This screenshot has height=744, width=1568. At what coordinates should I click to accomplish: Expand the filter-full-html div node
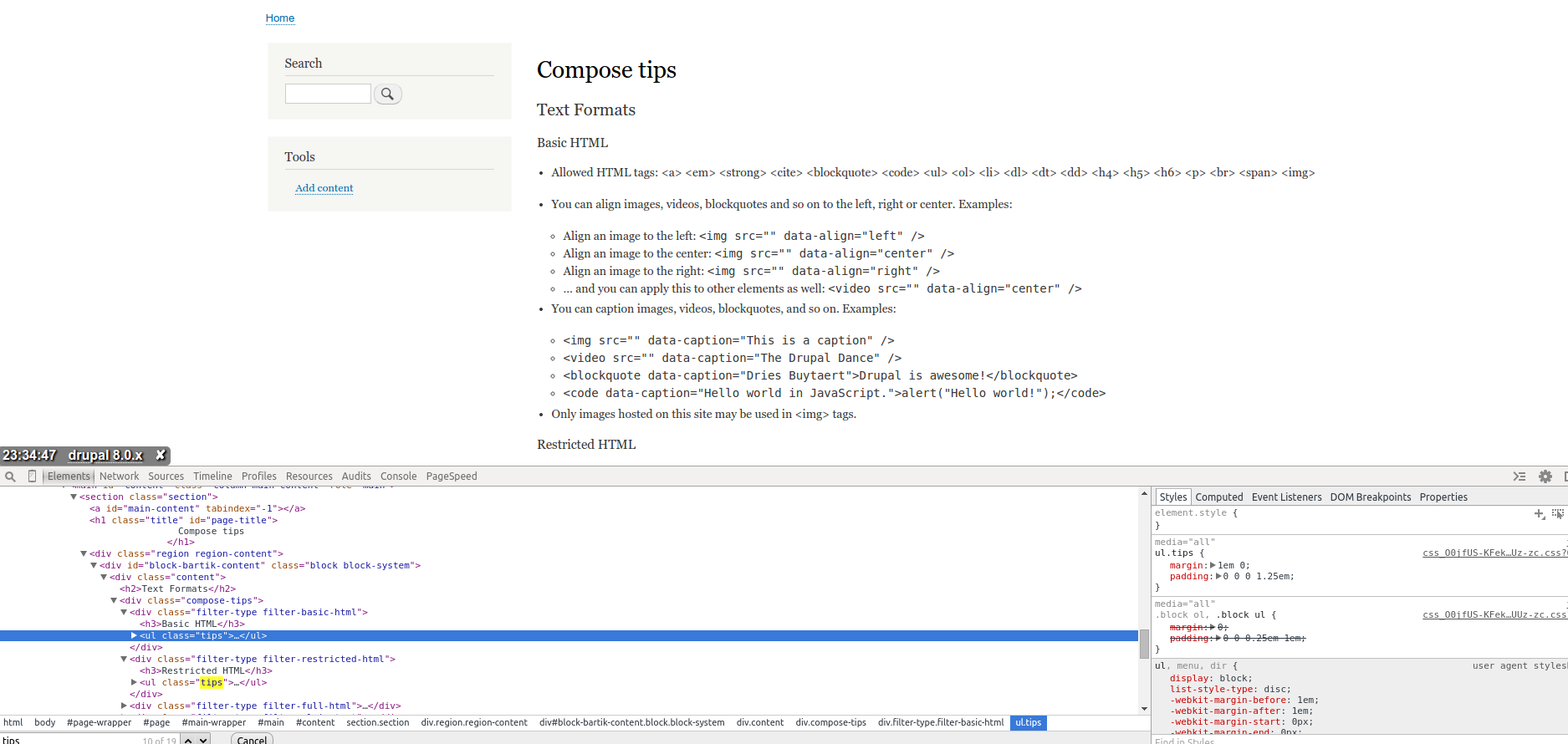pyautogui.click(x=124, y=706)
